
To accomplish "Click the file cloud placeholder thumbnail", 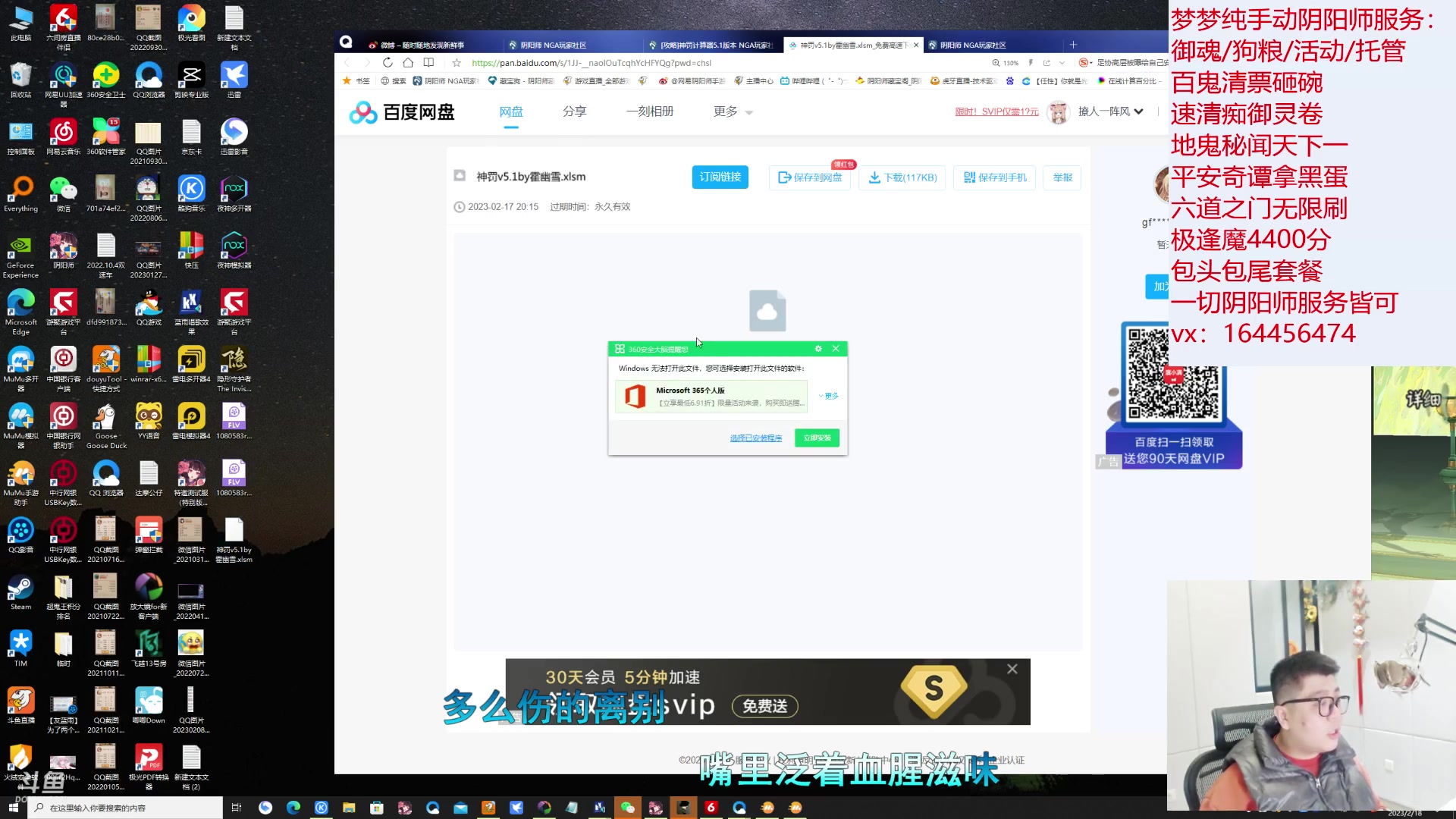I will pyautogui.click(x=767, y=311).
